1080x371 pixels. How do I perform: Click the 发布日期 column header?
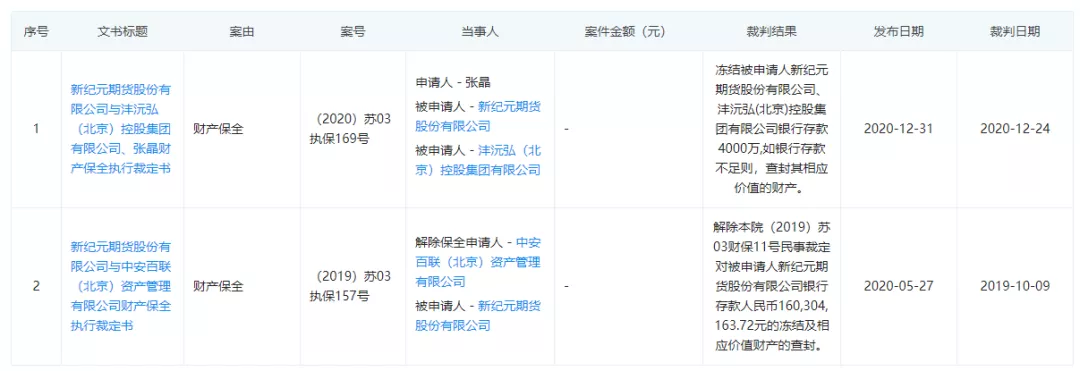(899, 32)
